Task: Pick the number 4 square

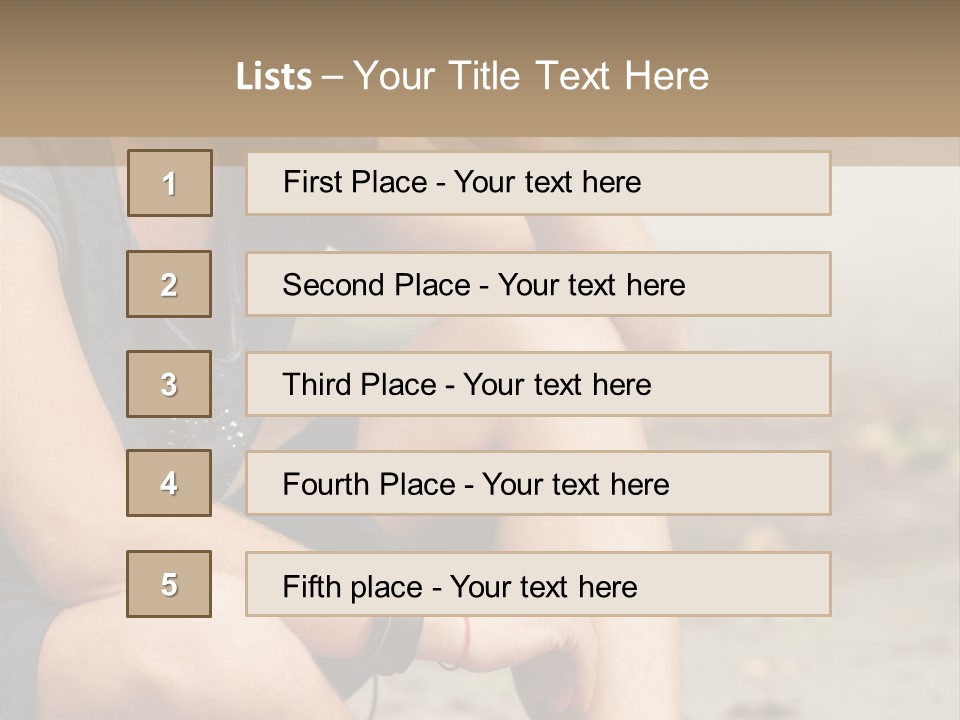Action: coord(169,483)
